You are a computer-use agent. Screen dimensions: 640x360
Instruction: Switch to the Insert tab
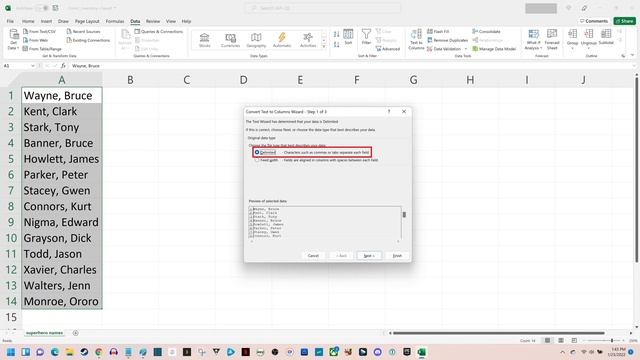tap(46, 21)
